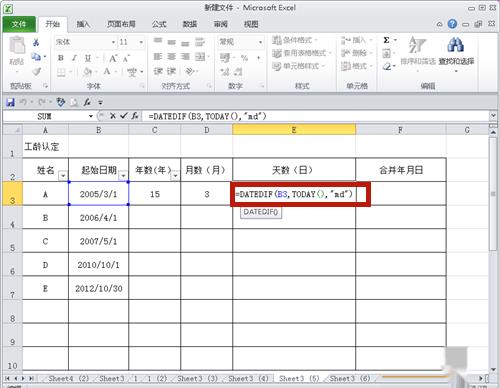Click the AutoSum sigma icon
The image size is (500, 388).
click(387, 40)
